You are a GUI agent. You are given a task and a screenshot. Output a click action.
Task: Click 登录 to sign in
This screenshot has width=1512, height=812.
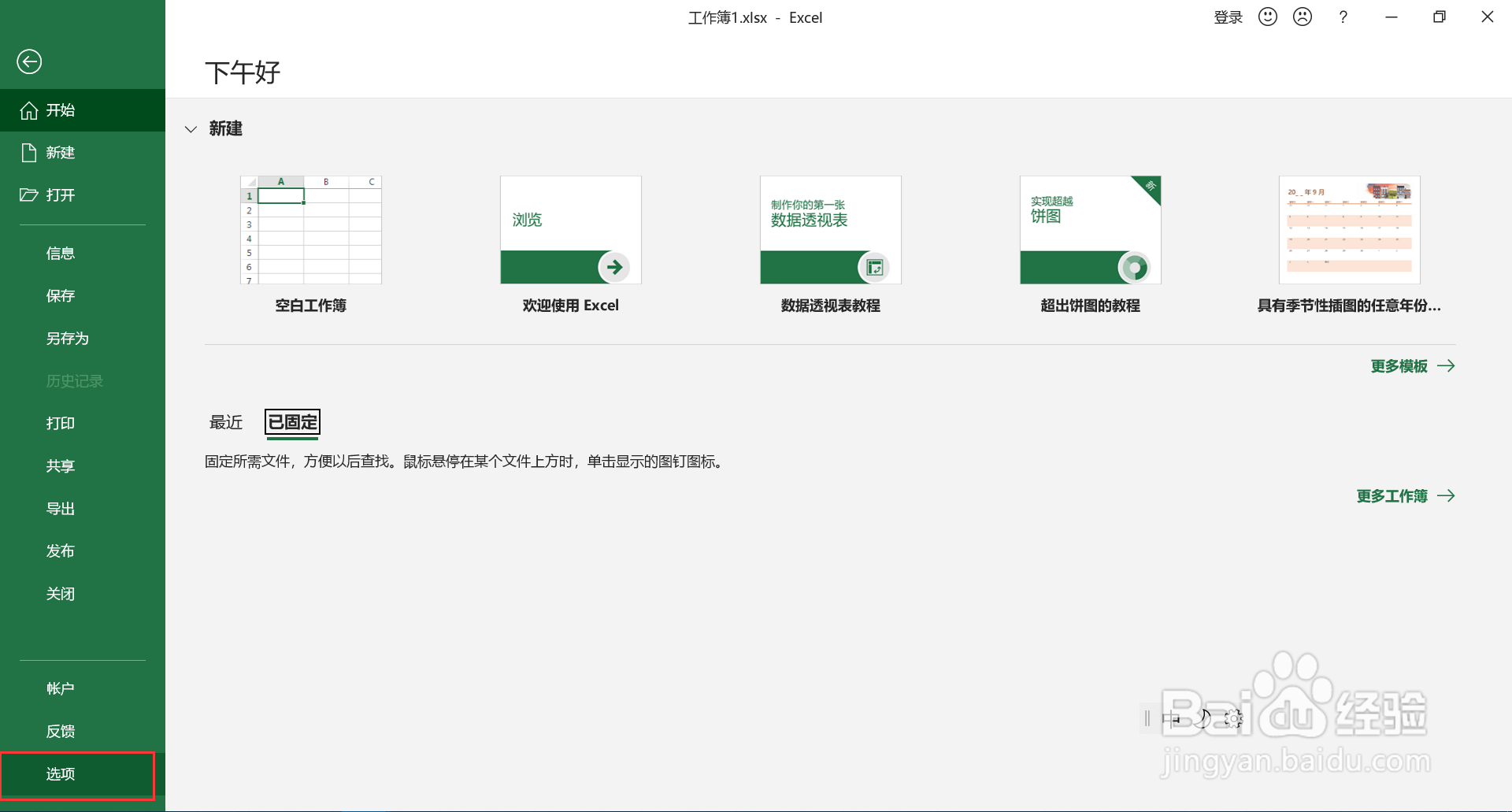(1228, 17)
